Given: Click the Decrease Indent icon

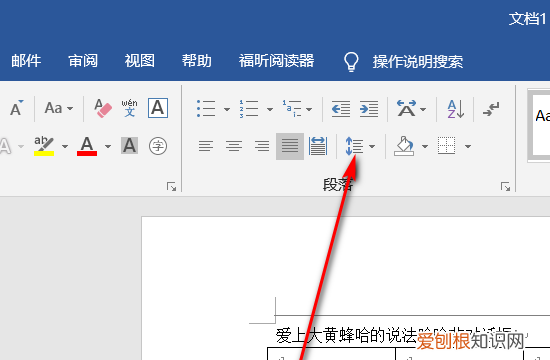Looking at the screenshot, I should 341,108.
